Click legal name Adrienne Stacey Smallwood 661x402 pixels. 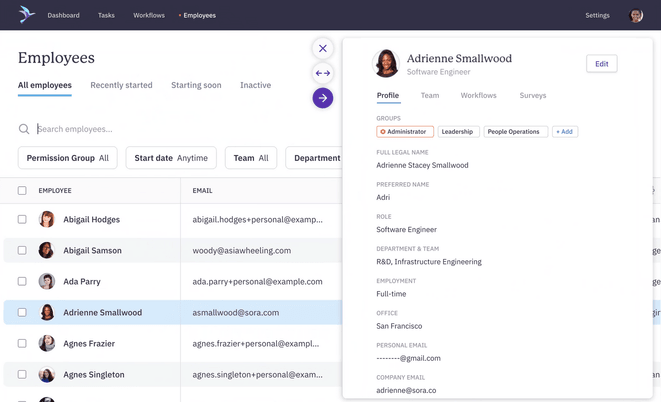point(422,165)
